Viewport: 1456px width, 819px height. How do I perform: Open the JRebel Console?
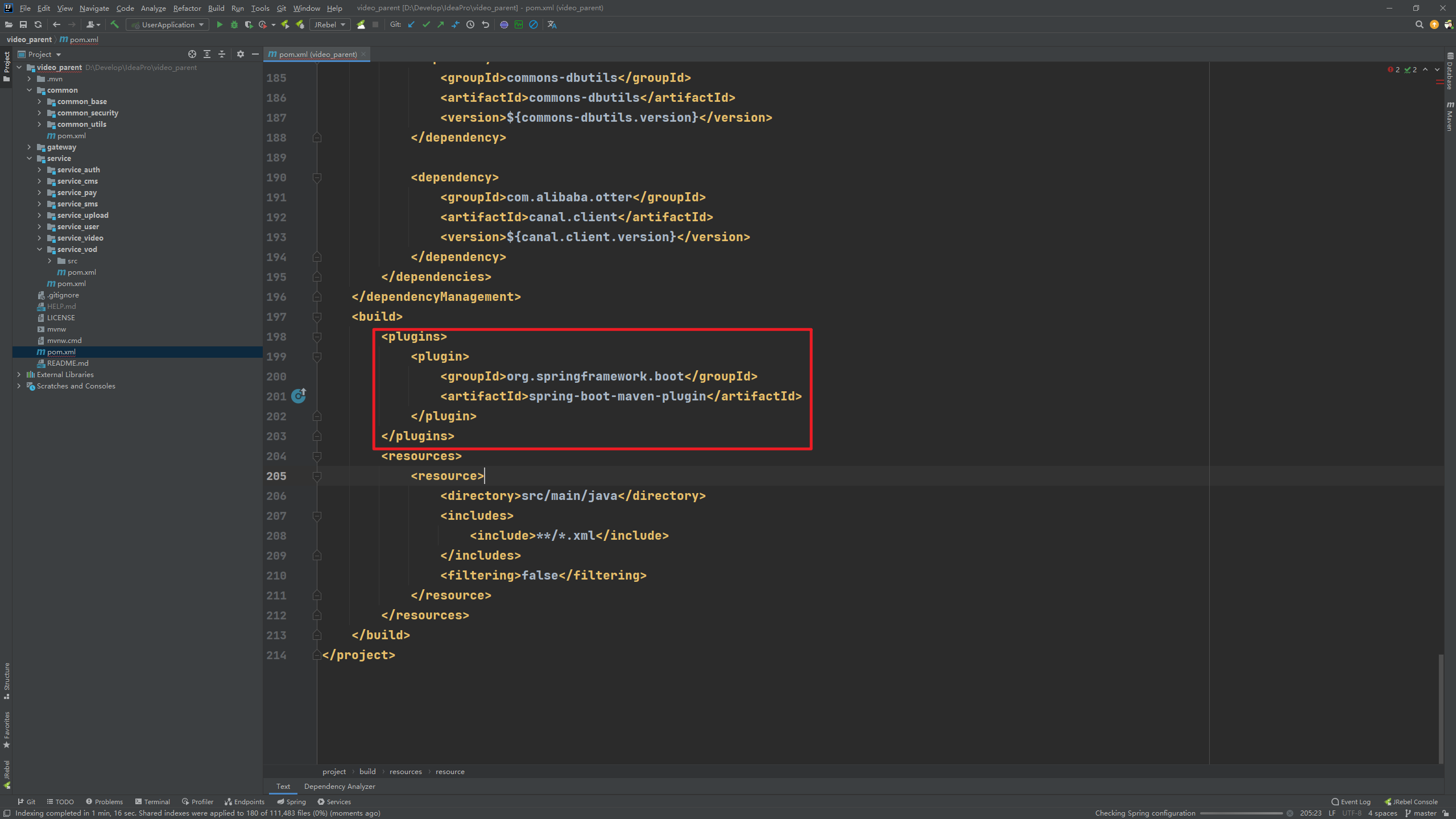(x=1411, y=802)
